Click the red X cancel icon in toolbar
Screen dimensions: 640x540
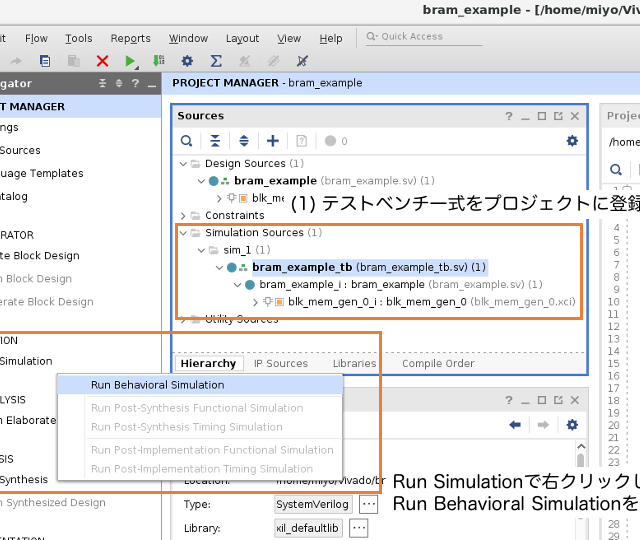[102, 61]
